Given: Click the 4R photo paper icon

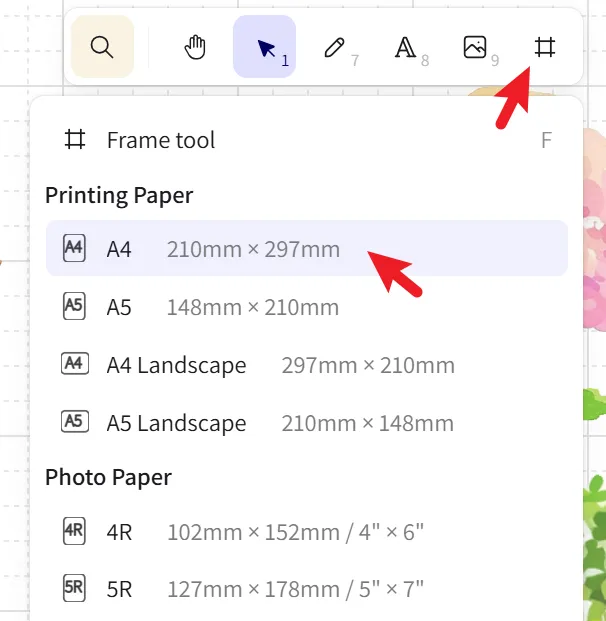Looking at the screenshot, I should (74, 531).
